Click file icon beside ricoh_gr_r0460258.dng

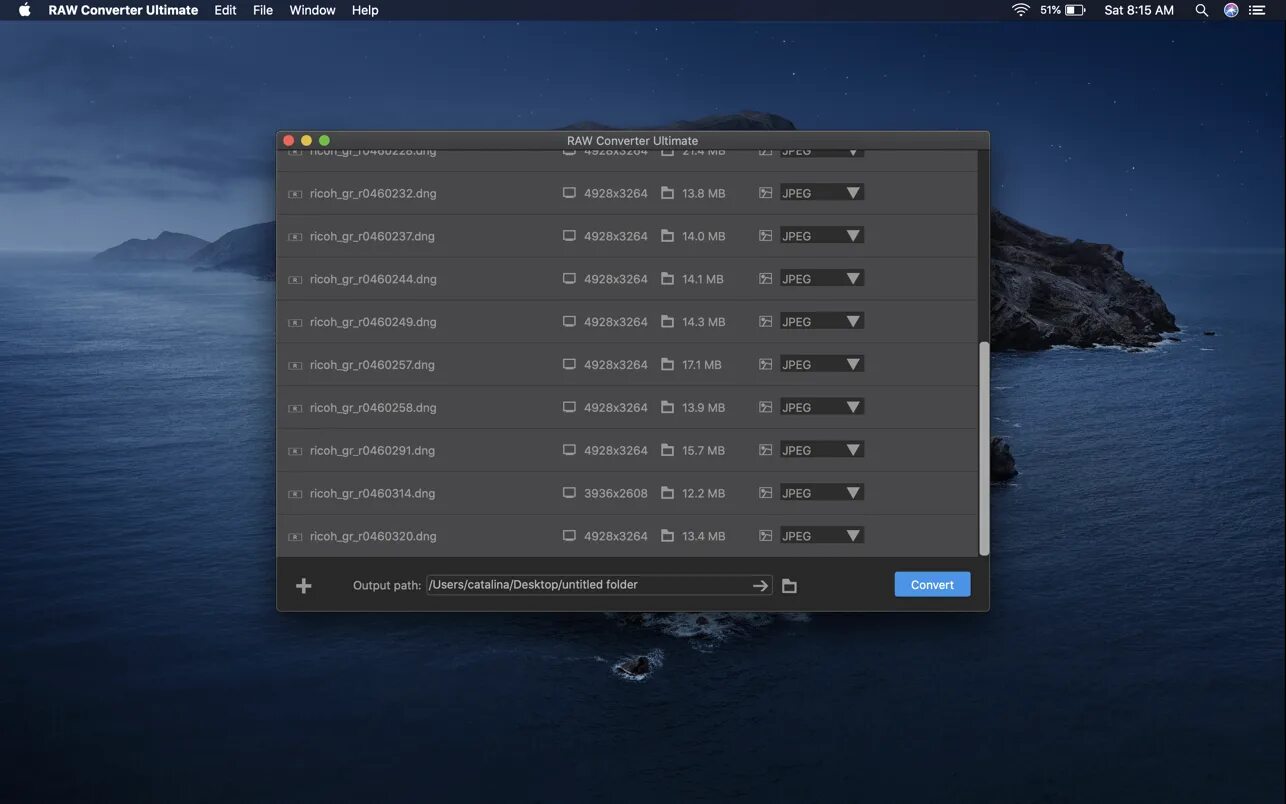click(295, 409)
